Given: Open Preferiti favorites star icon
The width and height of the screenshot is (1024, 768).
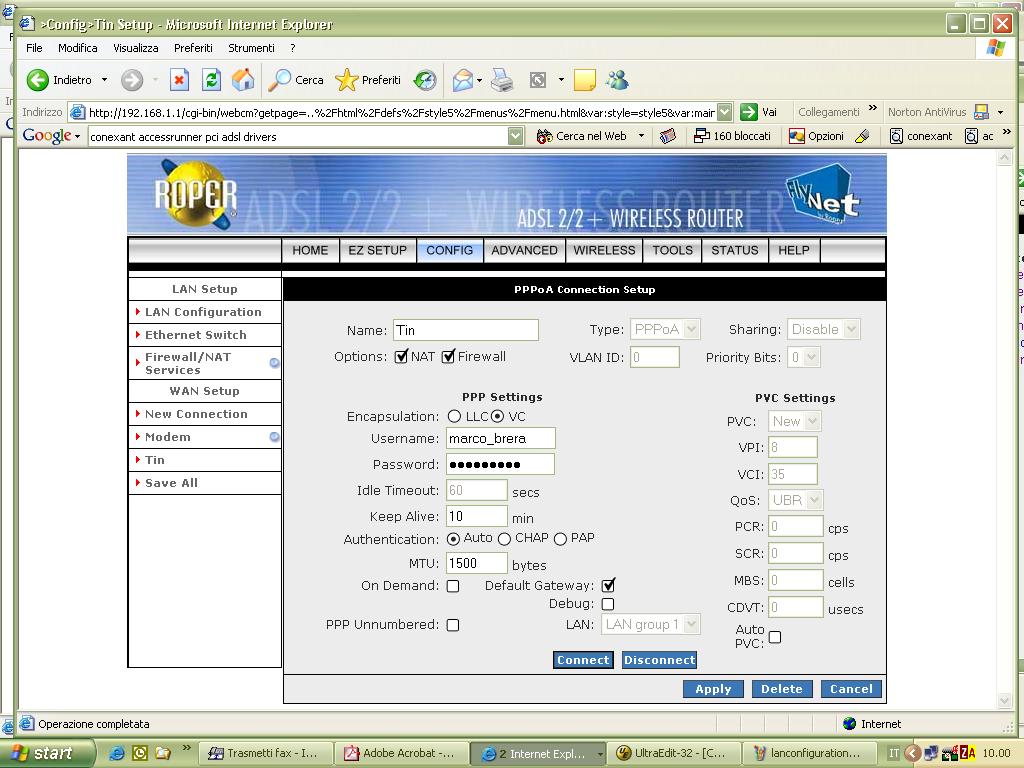Looking at the screenshot, I should click(x=347, y=80).
